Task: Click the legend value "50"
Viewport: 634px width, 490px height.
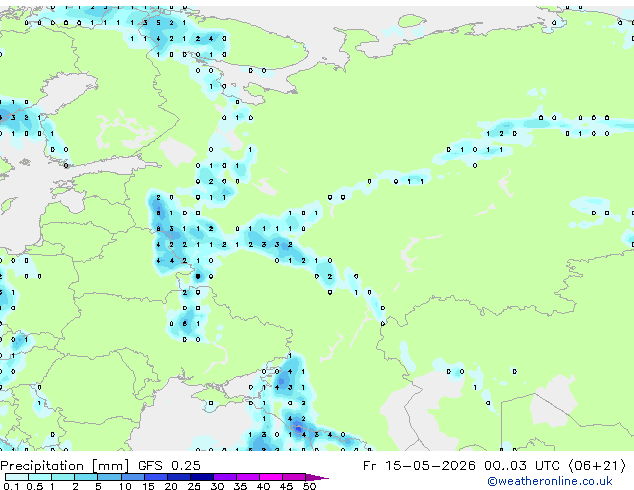Action: [x=309, y=486]
